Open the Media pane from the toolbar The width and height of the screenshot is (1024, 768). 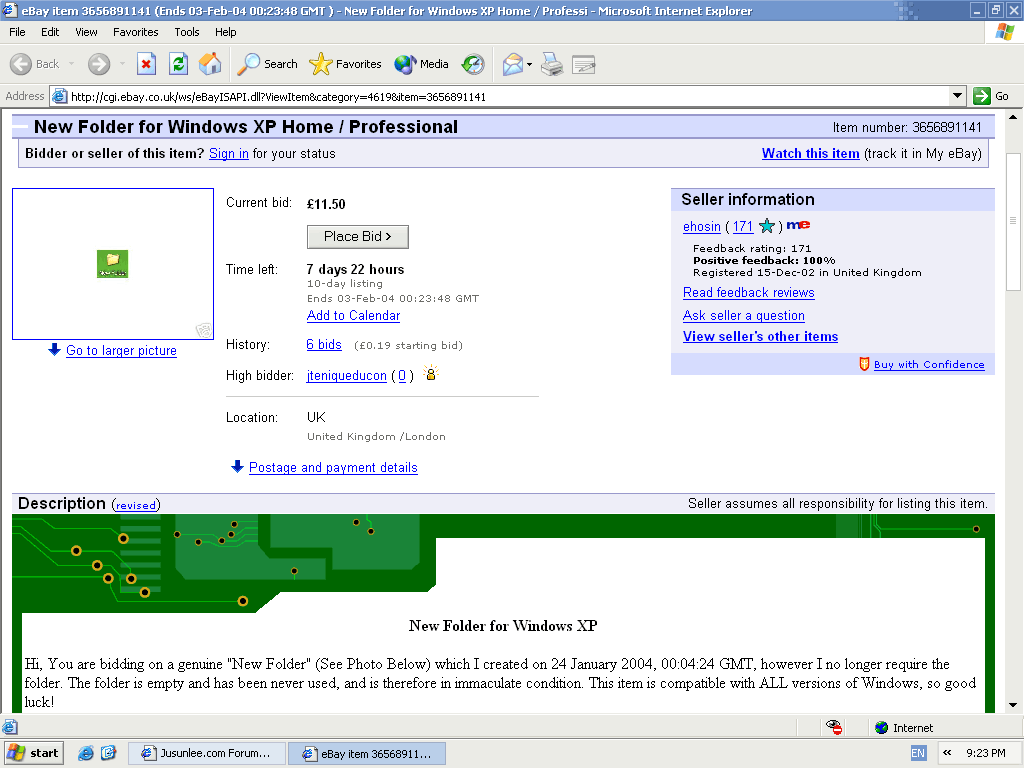tap(421, 64)
